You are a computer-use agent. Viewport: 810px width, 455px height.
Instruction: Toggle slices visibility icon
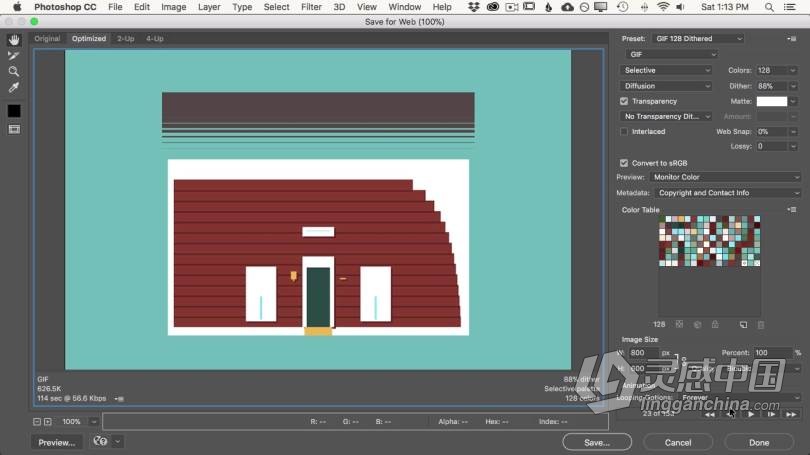tap(14, 129)
